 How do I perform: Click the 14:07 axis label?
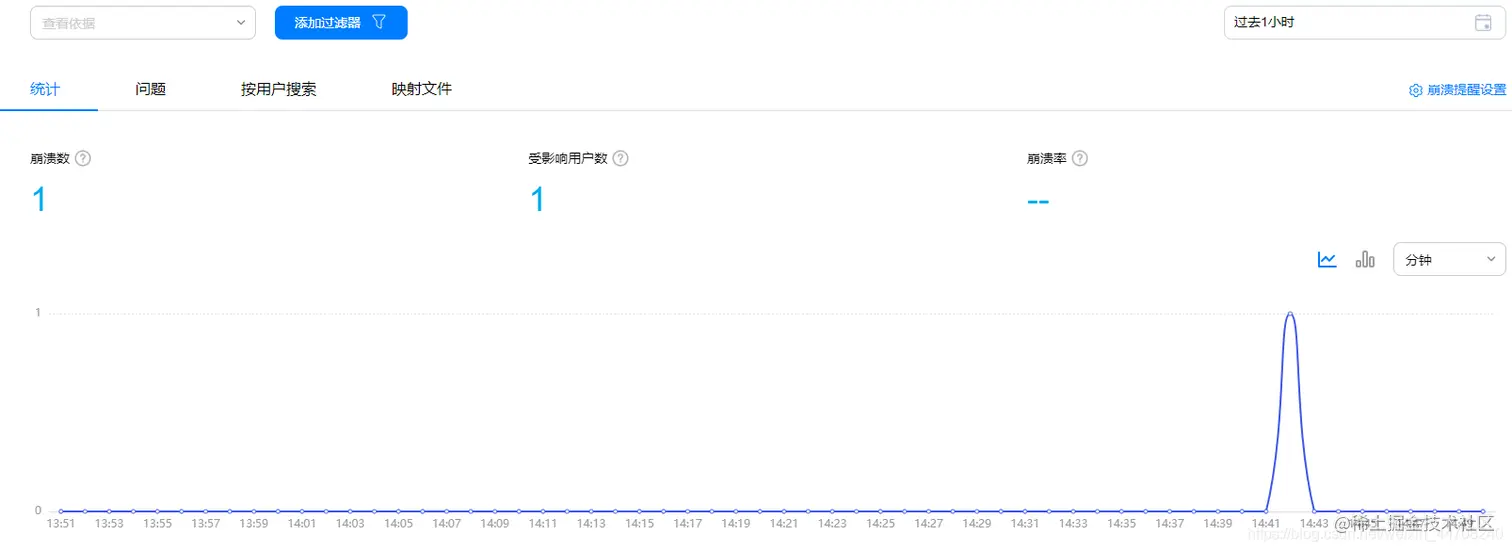(x=446, y=523)
